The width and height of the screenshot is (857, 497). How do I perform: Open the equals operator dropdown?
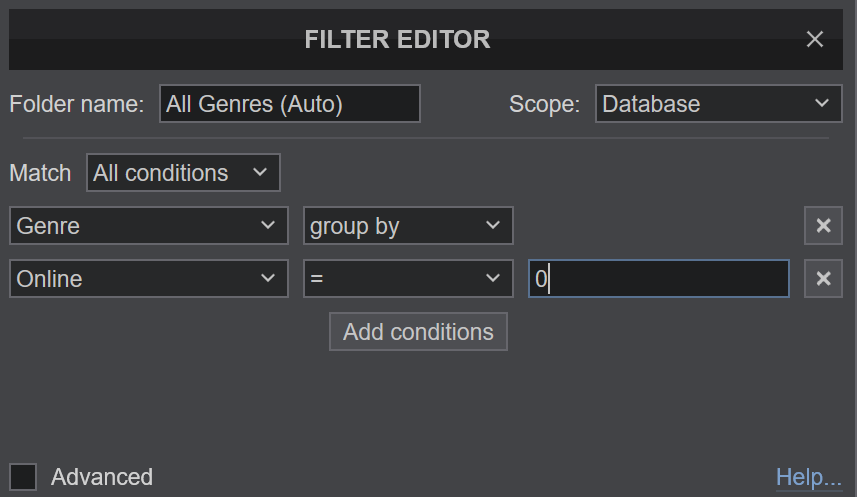[x=408, y=279]
